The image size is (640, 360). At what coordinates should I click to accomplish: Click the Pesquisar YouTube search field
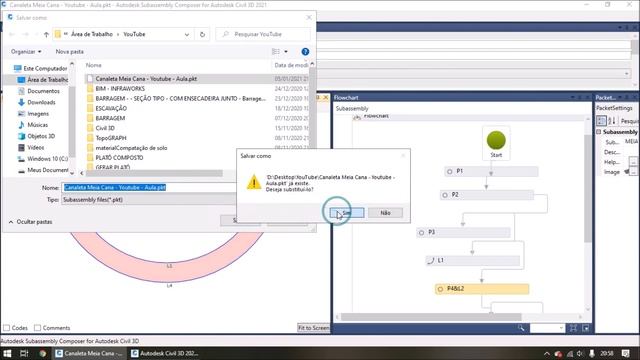tap(263, 34)
